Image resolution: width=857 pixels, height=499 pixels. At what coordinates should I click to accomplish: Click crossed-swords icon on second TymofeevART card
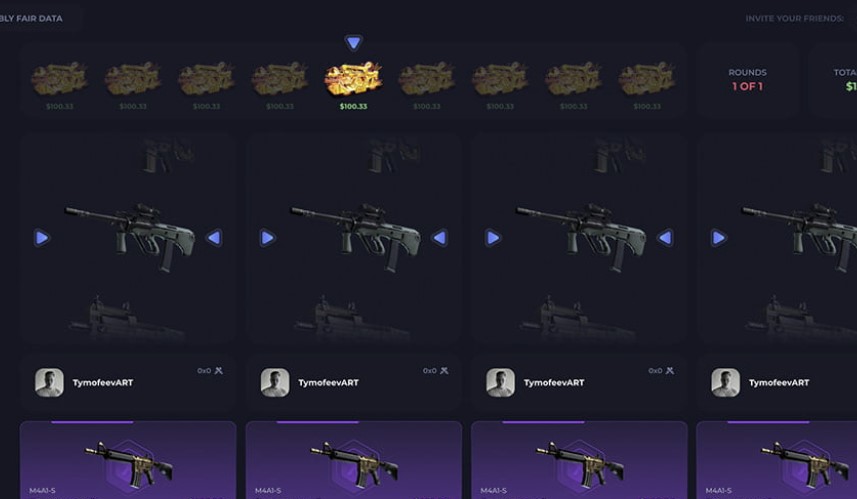[x=444, y=371]
